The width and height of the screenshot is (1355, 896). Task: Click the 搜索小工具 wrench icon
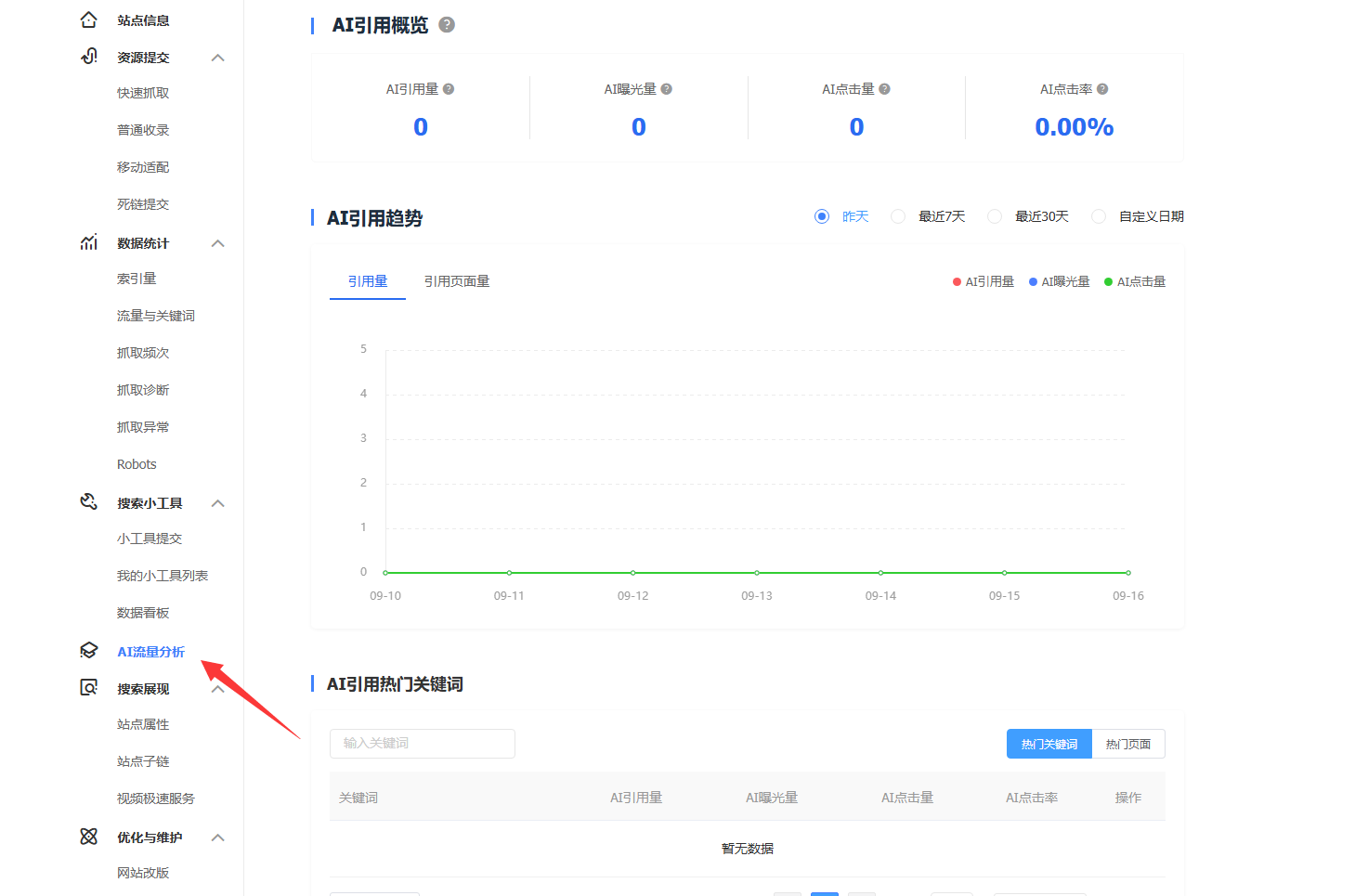point(89,502)
